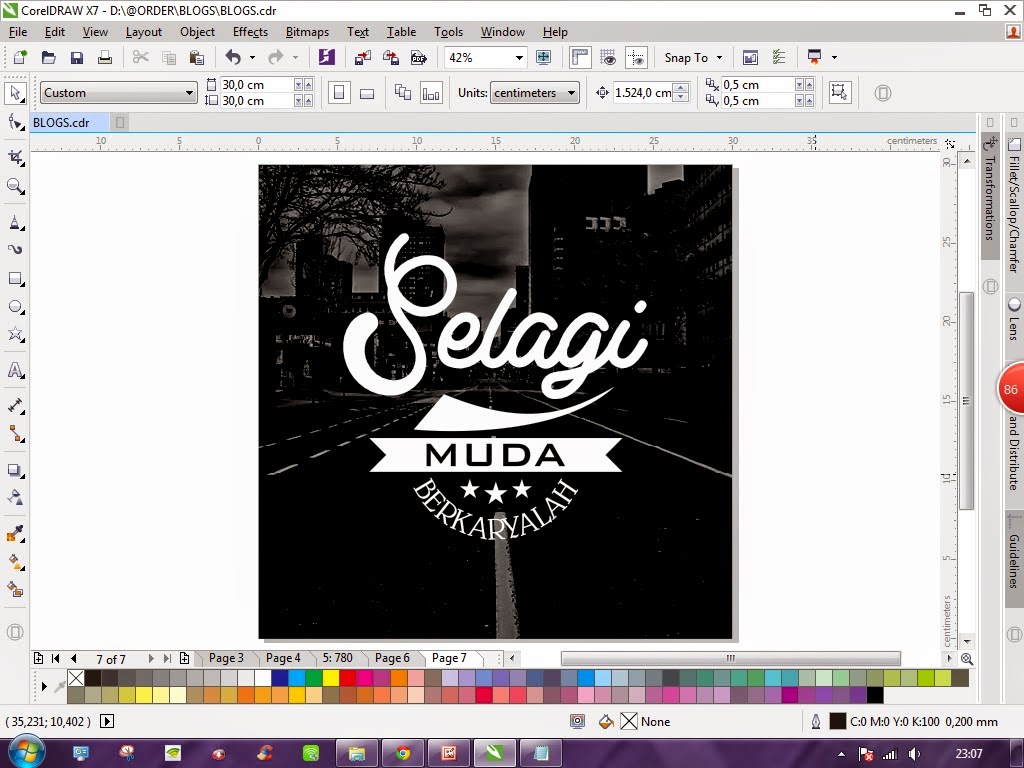Toggle Show Rulers button
Screen dimensions: 1024x768
click(580, 57)
